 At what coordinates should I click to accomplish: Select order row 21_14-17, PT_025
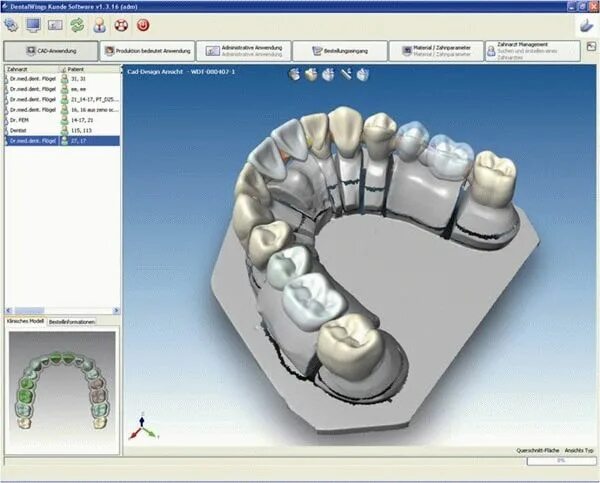tap(62, 99)
